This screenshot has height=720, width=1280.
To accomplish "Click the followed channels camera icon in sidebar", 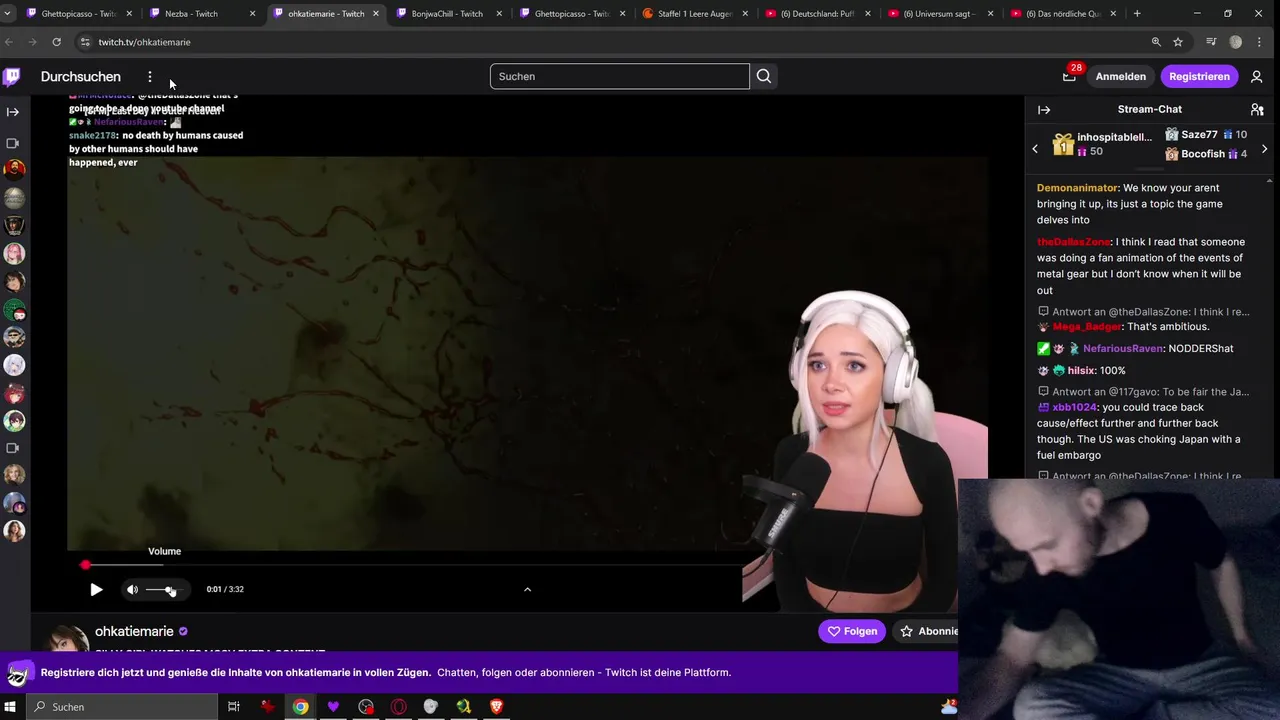I will pos(13,144).
